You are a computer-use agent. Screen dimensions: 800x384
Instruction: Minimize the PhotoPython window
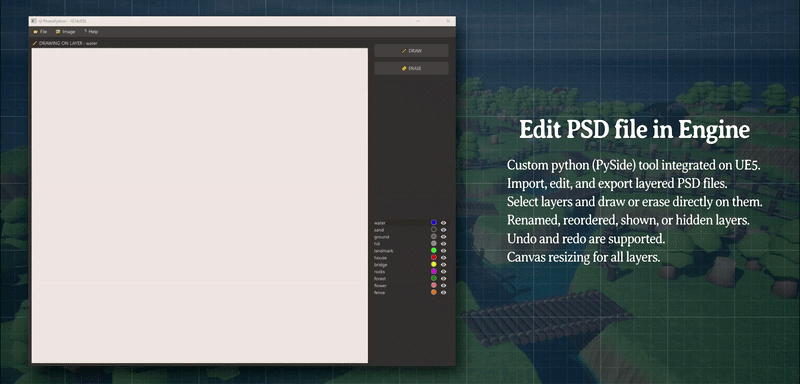pyautogui.click(x=418, y=21)
